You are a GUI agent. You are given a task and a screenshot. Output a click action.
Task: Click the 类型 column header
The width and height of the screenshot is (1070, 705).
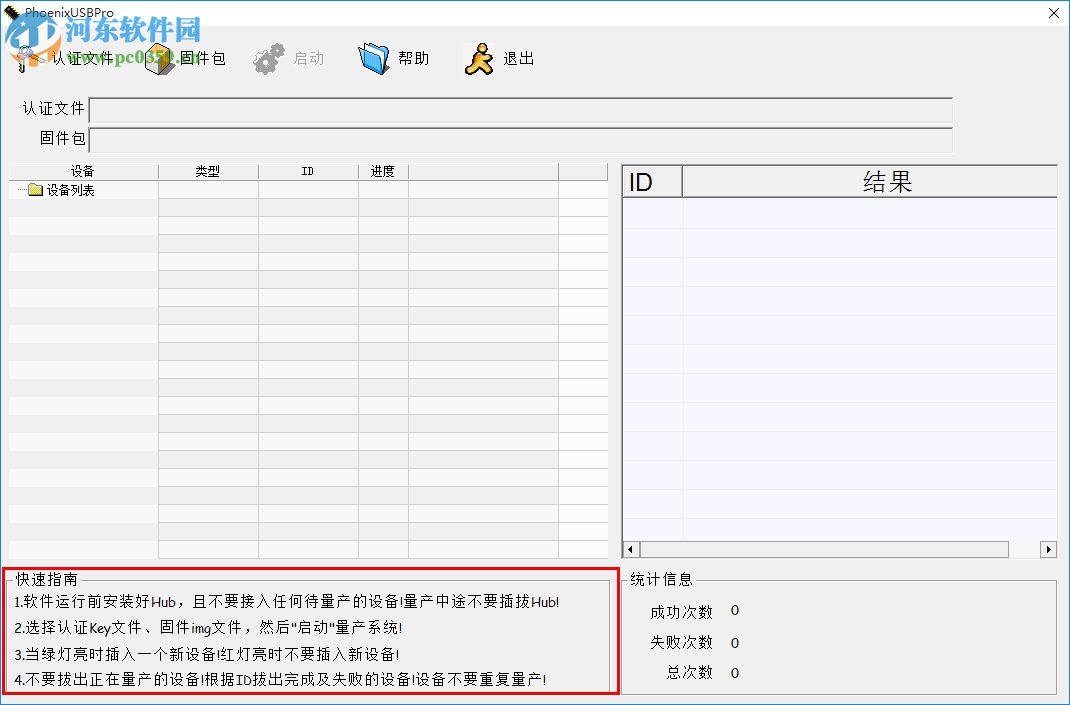point(208,170)
